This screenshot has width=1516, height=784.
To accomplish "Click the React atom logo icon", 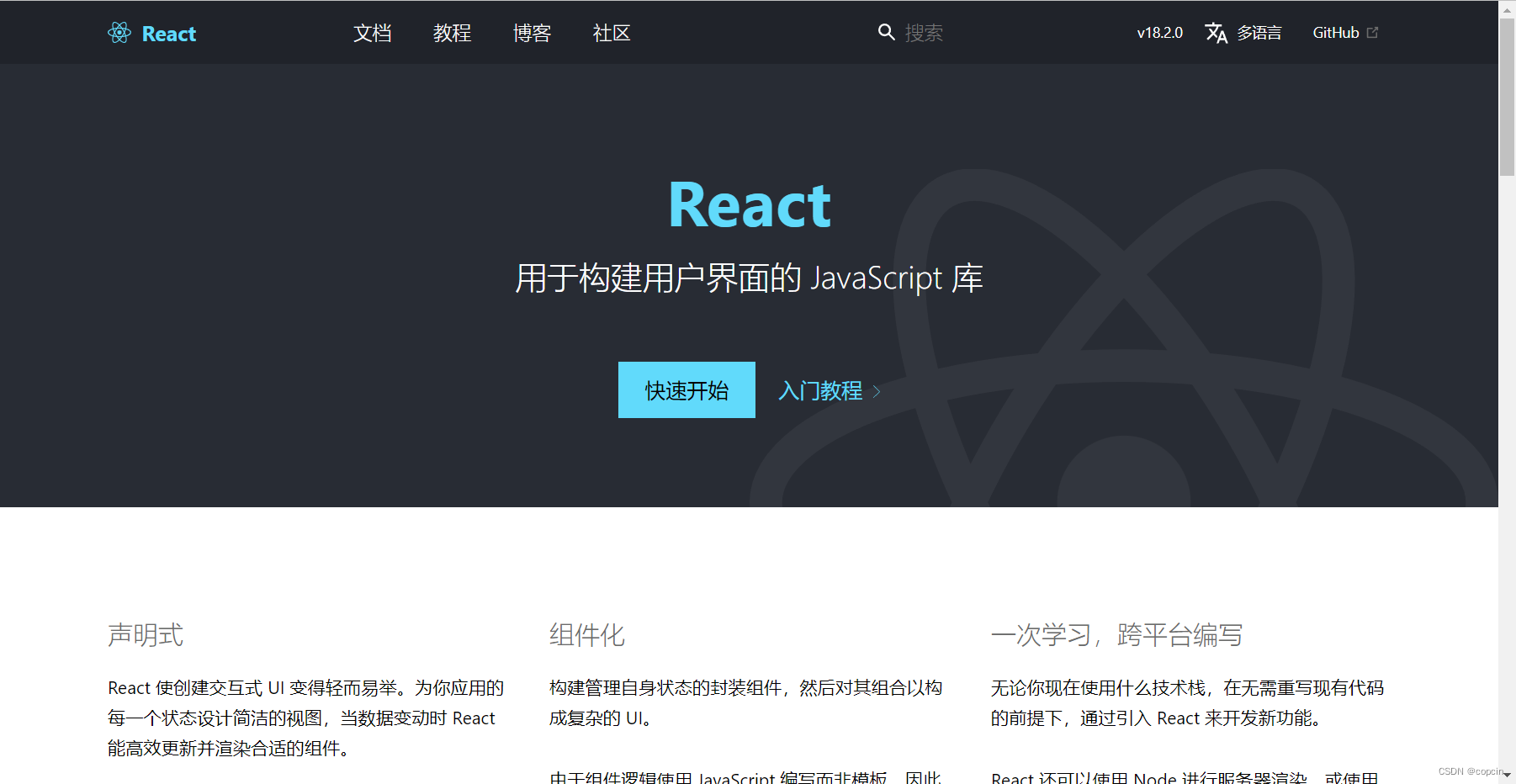I will point(119,33).
